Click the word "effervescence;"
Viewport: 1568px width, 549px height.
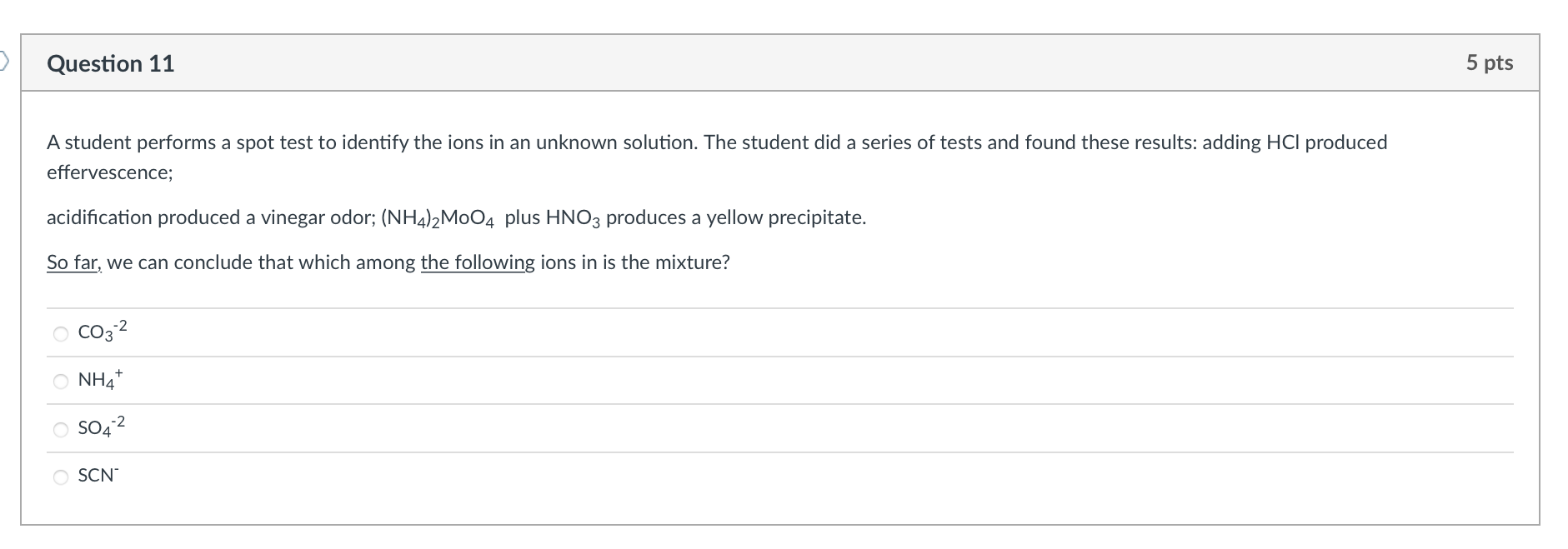click(x=109, y=172)
